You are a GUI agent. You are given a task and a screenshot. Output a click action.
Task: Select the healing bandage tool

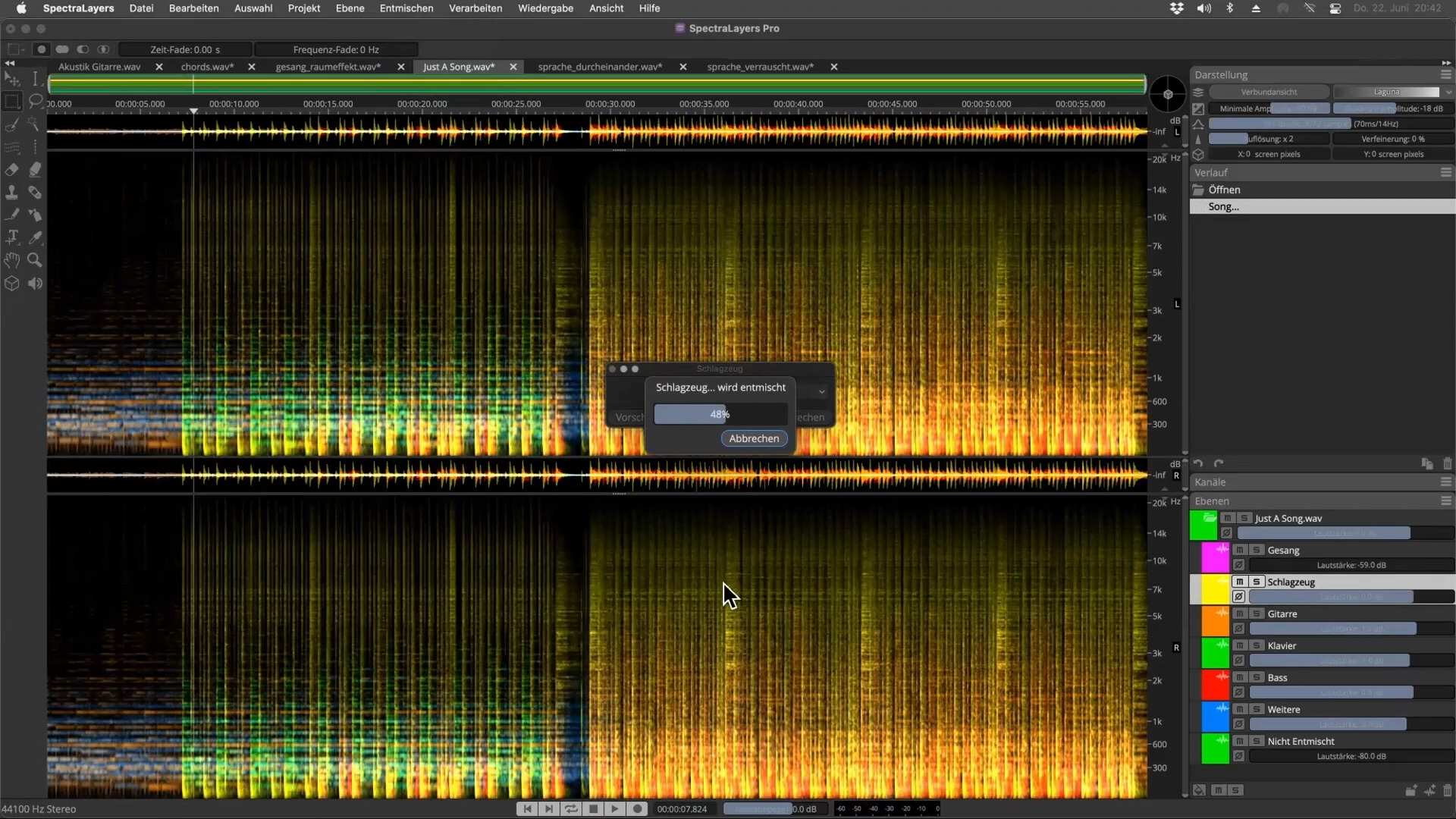tap(35, 193)
